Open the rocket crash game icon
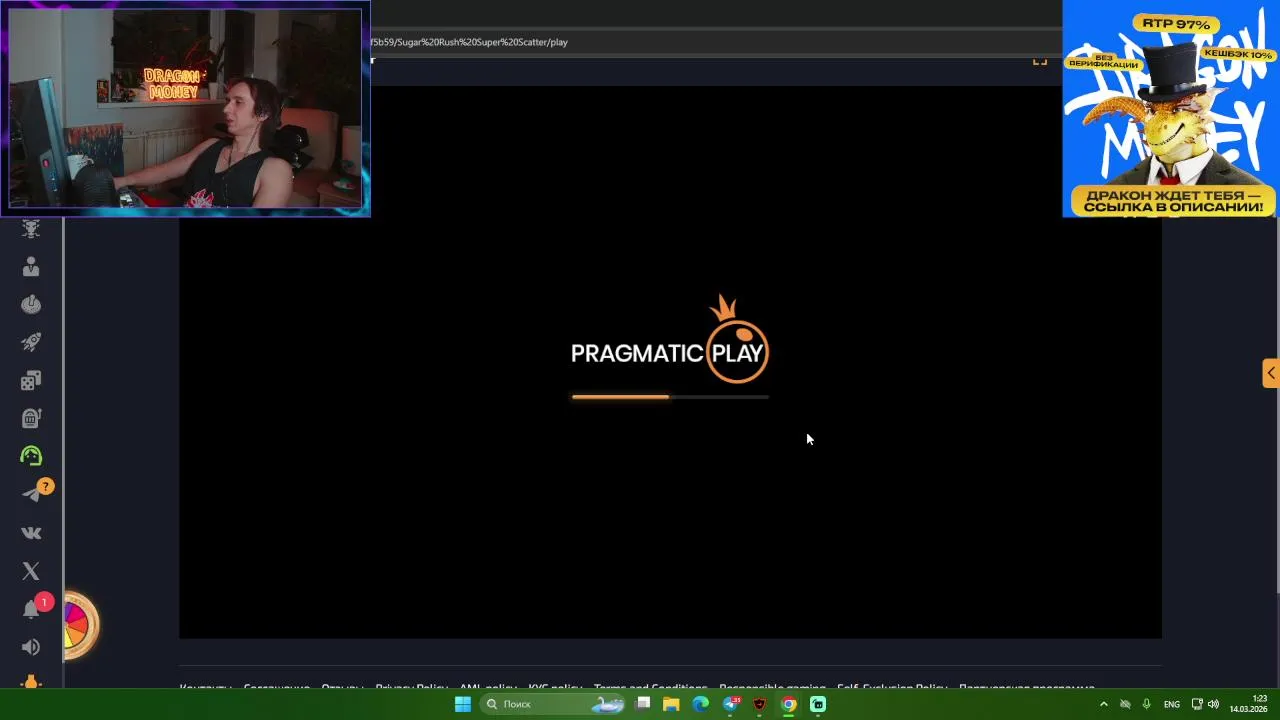The height and width of the screenshot is (720, 1280). tap(31, 342)
